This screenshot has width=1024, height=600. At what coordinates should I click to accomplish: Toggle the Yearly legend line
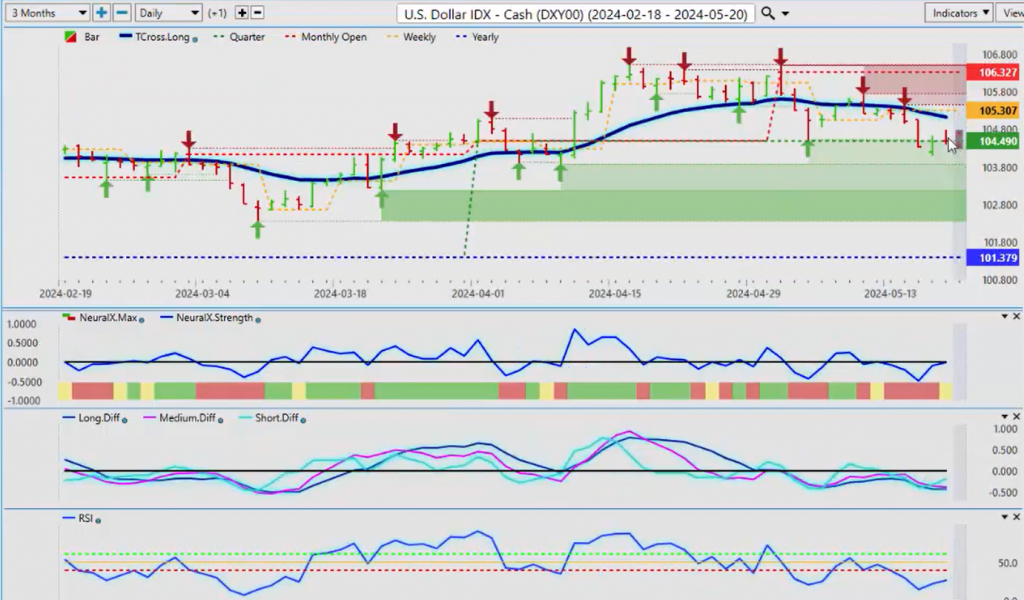pos(478,37)
